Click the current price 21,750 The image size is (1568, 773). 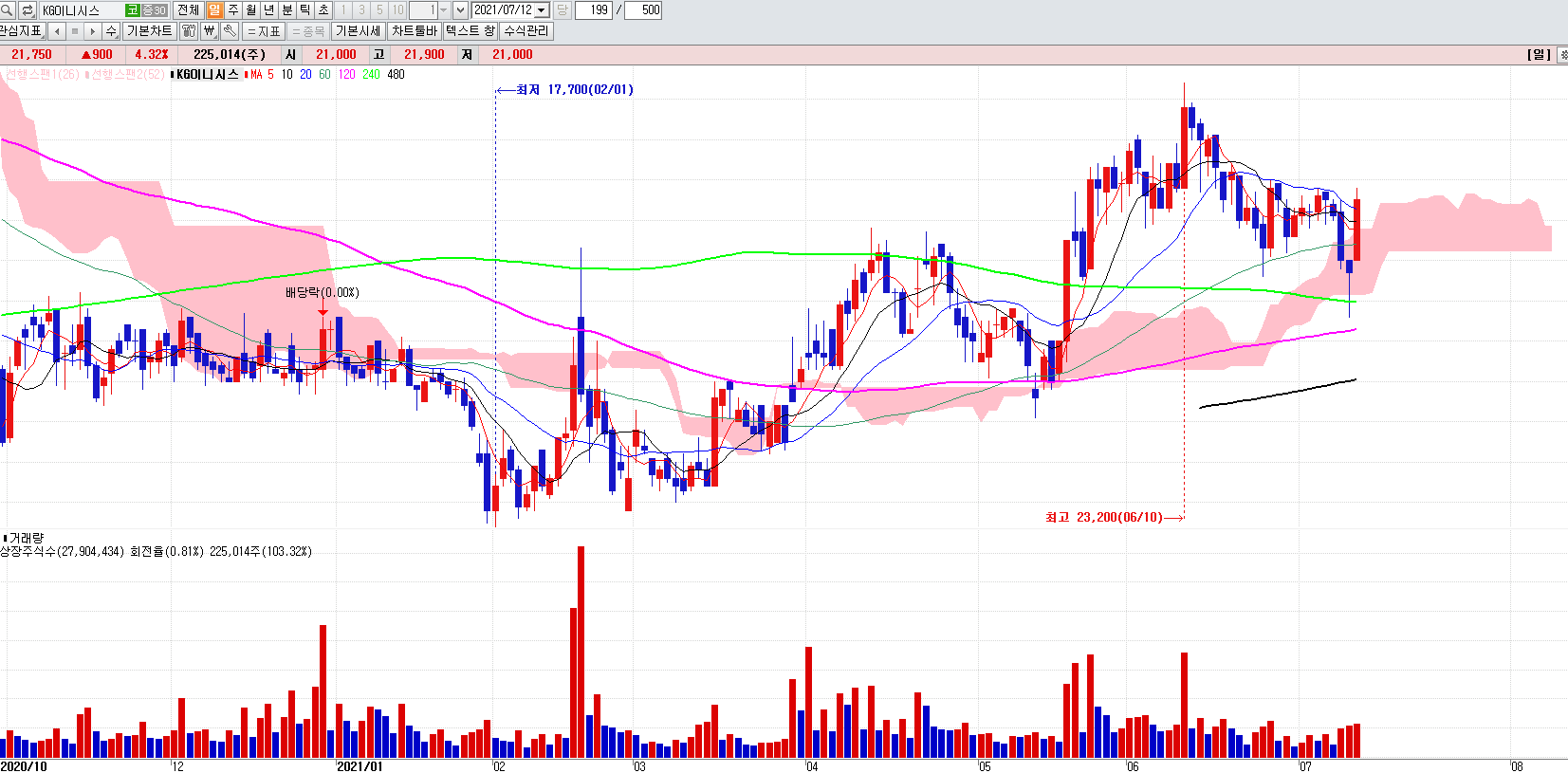click(31, 54)
